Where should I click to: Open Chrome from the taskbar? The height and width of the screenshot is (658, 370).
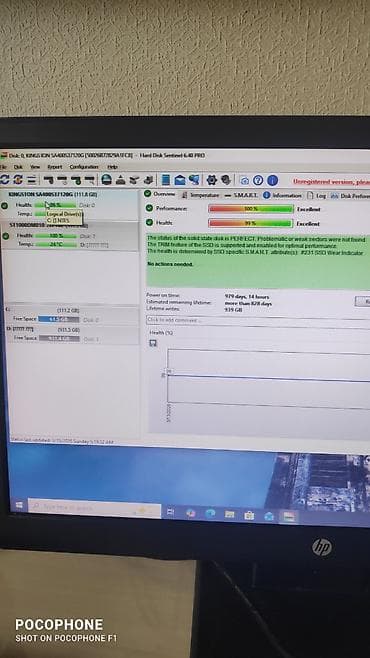coord(190,513)
